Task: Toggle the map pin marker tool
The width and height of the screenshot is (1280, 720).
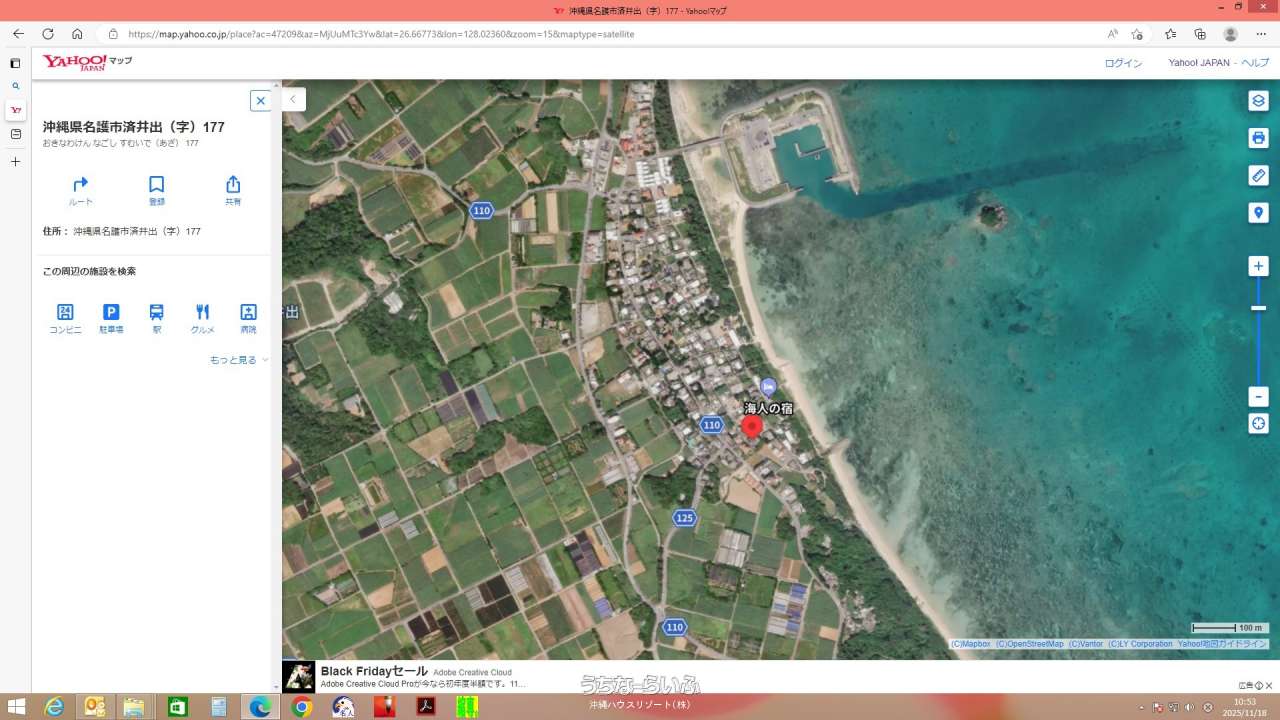Action: [1259, 213]
